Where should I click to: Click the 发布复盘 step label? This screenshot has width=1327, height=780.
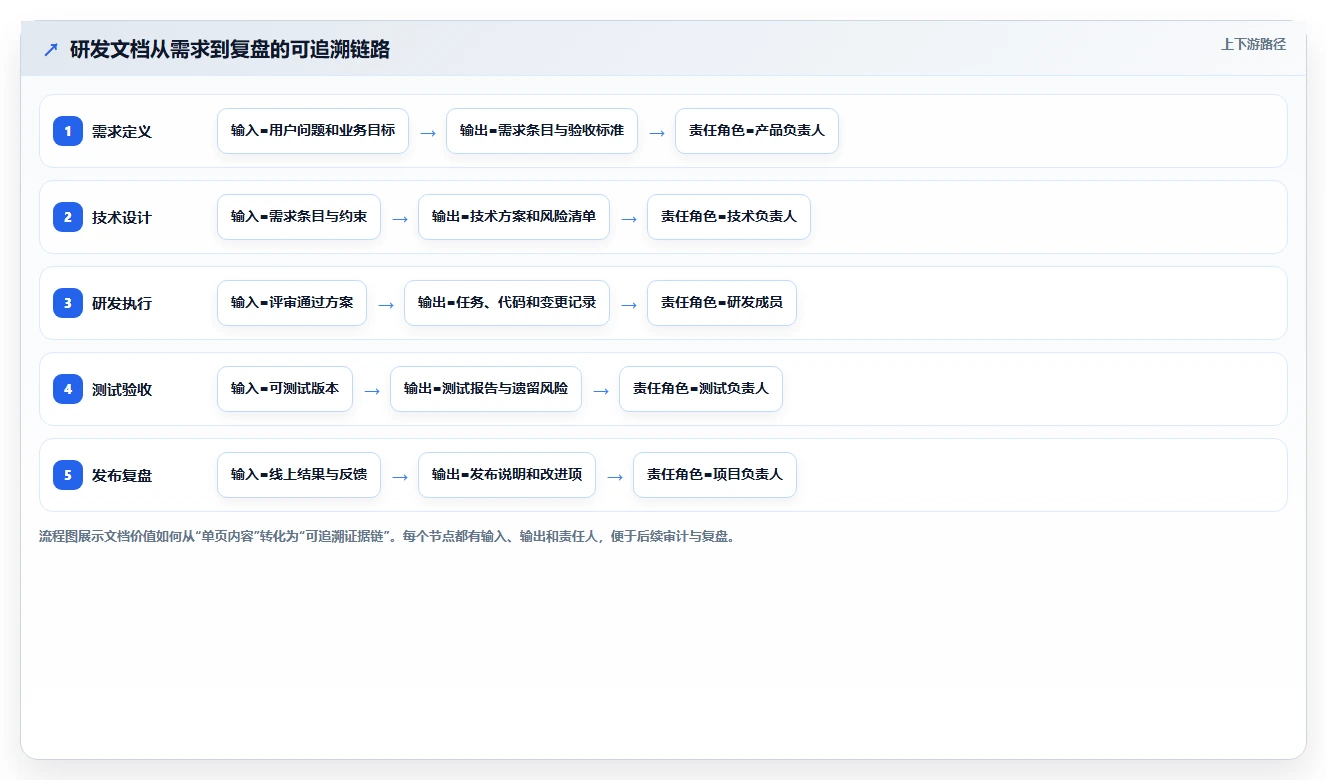tap(122, 475)
